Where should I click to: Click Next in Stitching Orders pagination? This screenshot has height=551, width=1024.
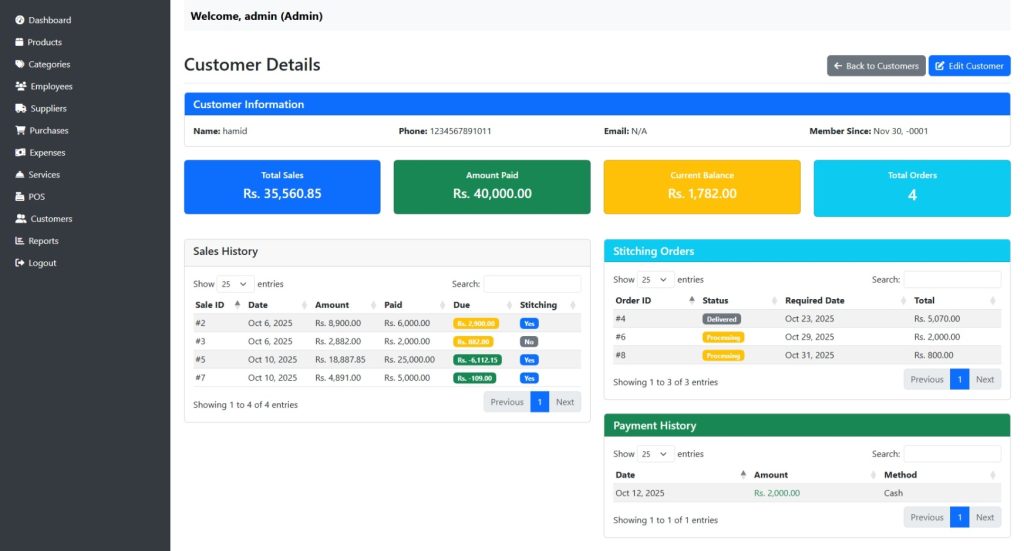coord(985,380)
